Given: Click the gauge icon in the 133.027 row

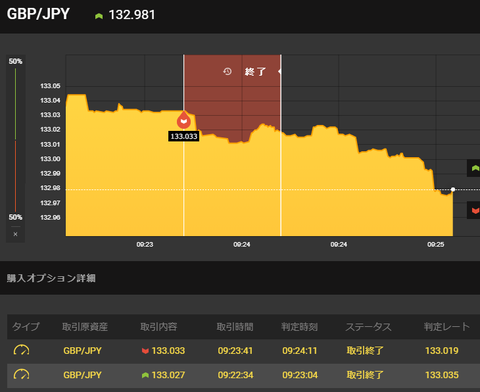Looking at the screenshot, I should click(x=21, y=375).
